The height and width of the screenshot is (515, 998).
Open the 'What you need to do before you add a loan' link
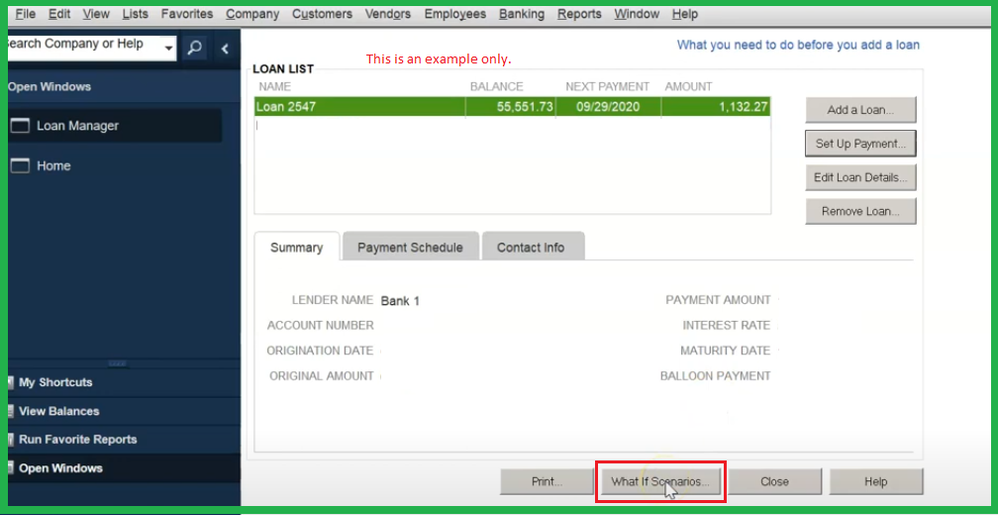798,45
